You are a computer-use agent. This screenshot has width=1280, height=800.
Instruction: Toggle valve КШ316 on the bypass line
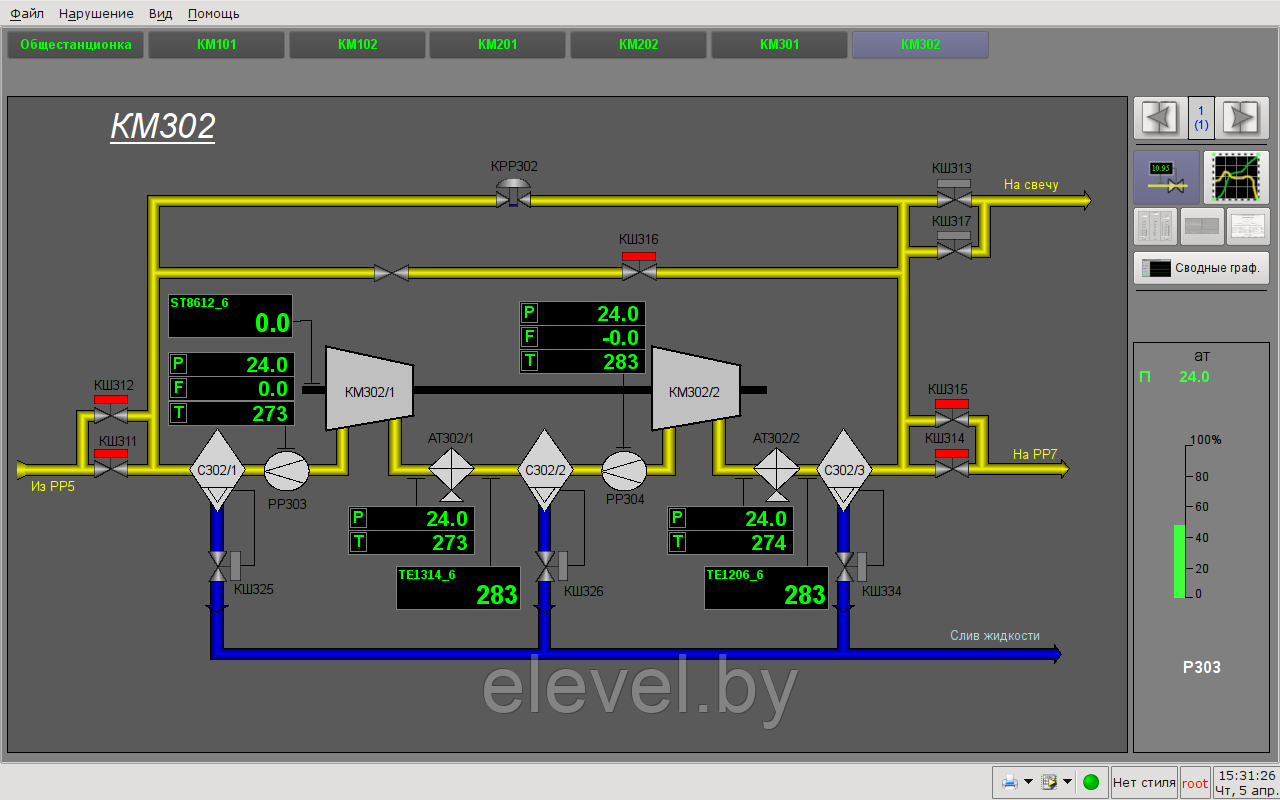pyautogui.click(x=638, y=271)
